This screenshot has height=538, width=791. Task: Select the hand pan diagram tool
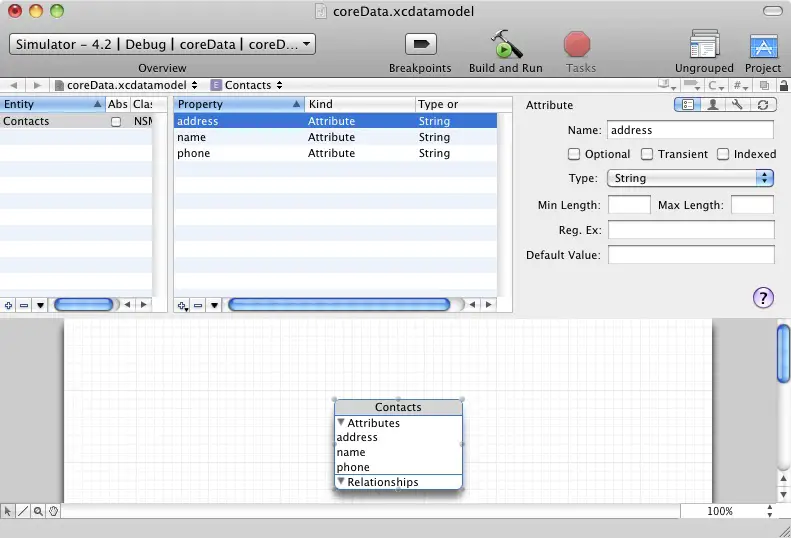[53, 511]
